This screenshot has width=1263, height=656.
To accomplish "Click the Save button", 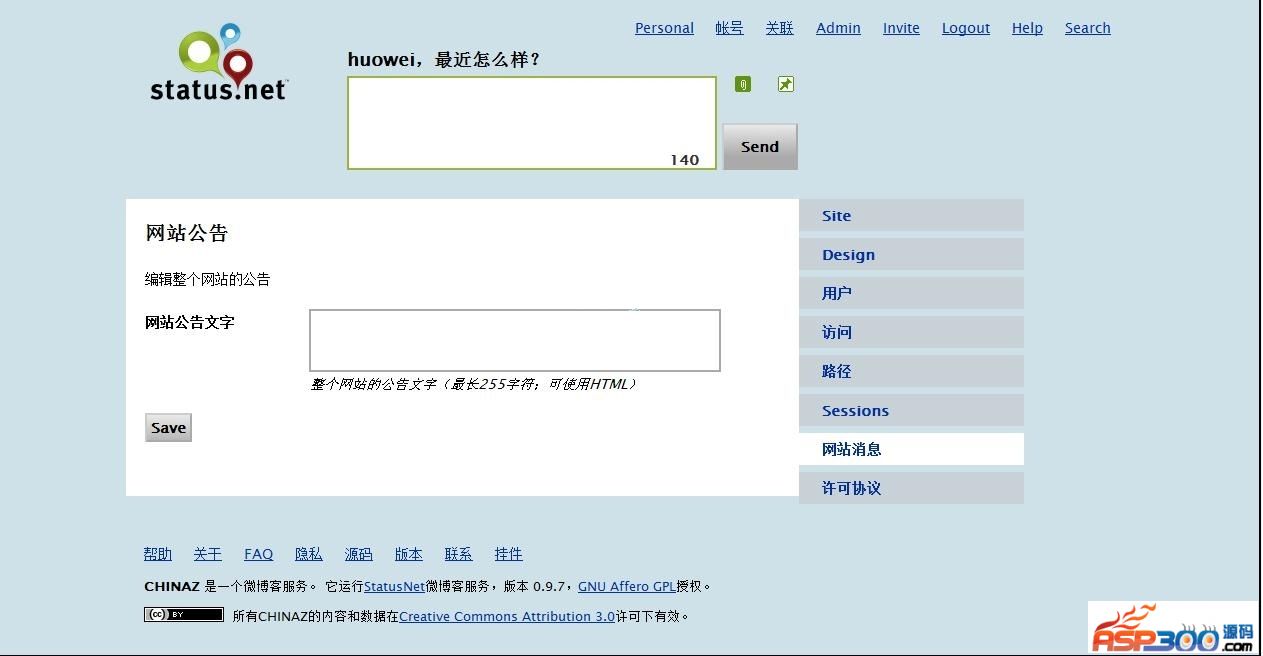I will [x=168, y=428].
